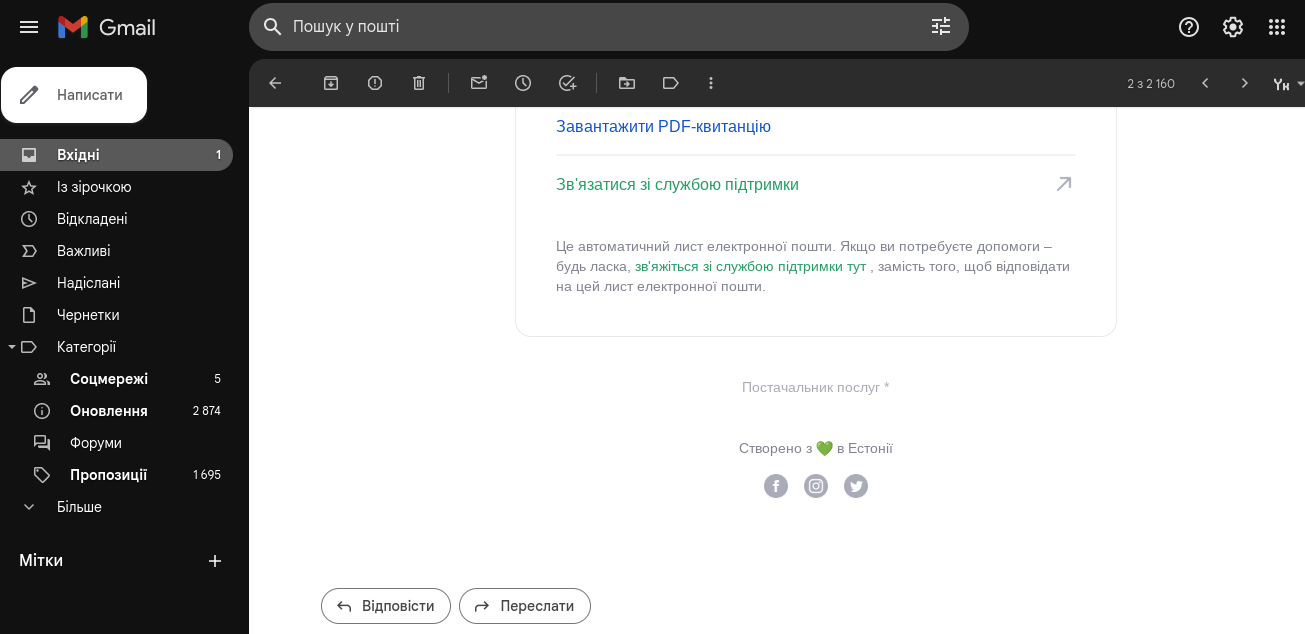This screenshot has height=634, width=1305.
Task: Snooze this email
Action: tap(523, 83)
